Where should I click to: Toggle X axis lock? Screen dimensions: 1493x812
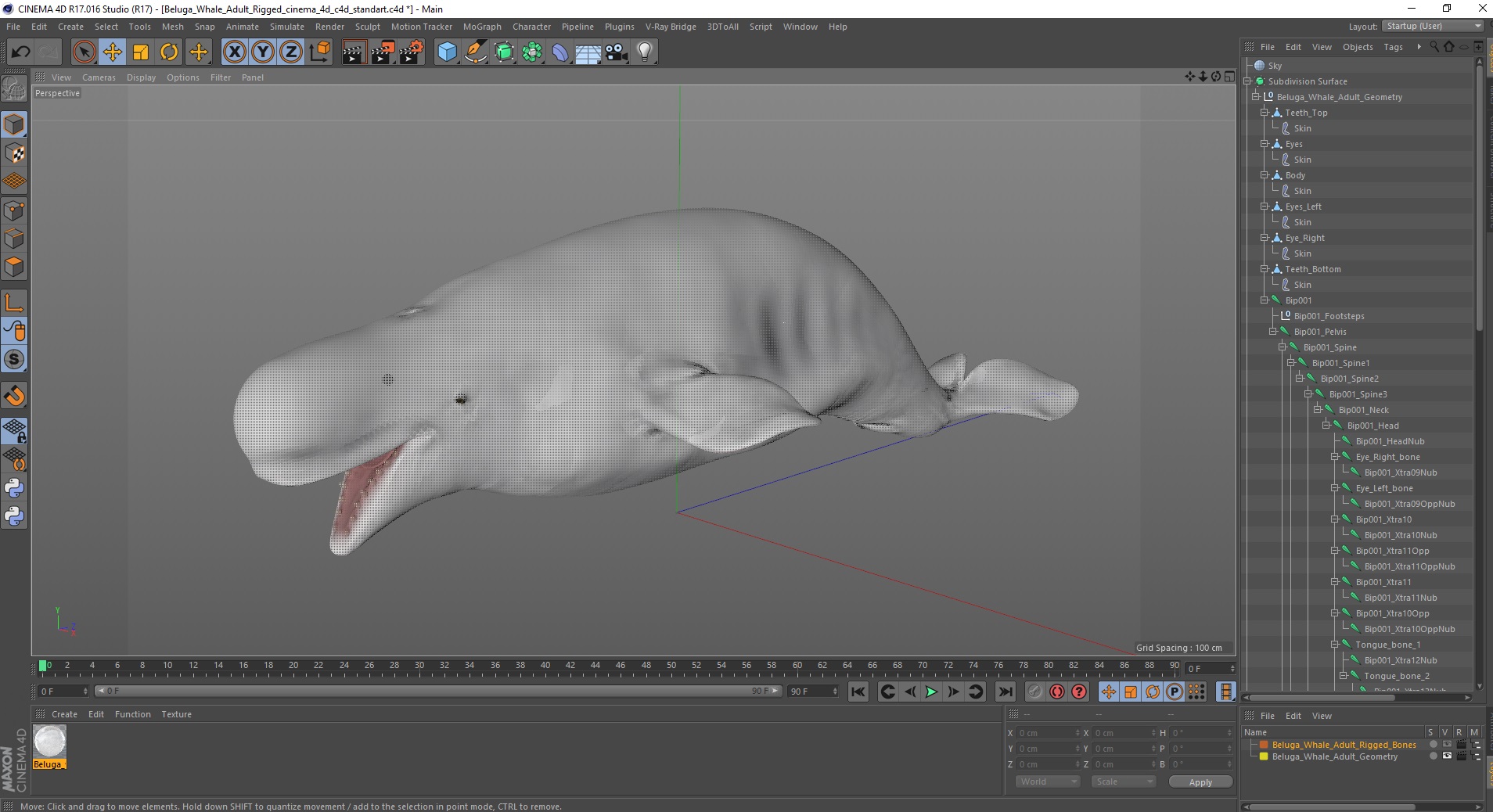[x=234, y=52]
